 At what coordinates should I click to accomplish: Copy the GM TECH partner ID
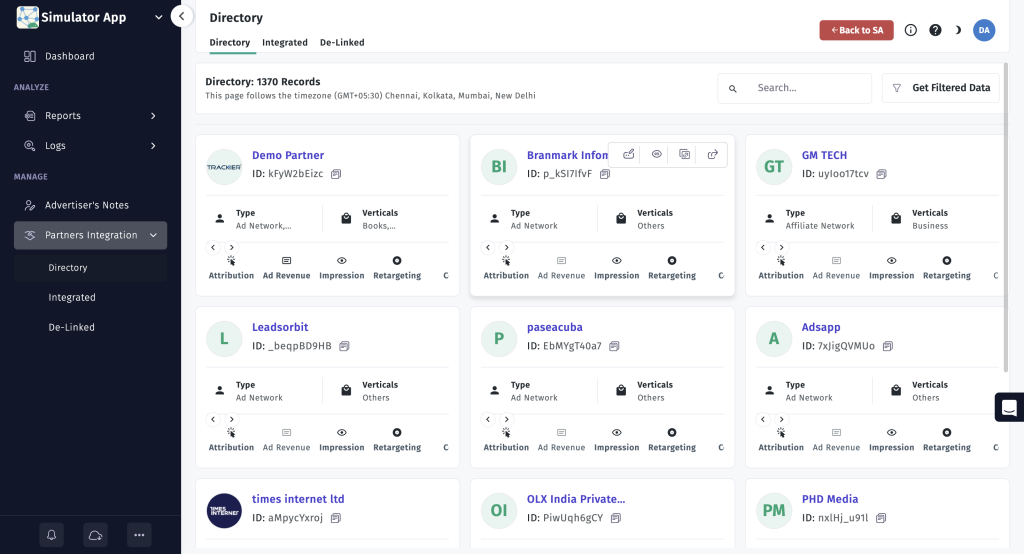coord(882,174)
